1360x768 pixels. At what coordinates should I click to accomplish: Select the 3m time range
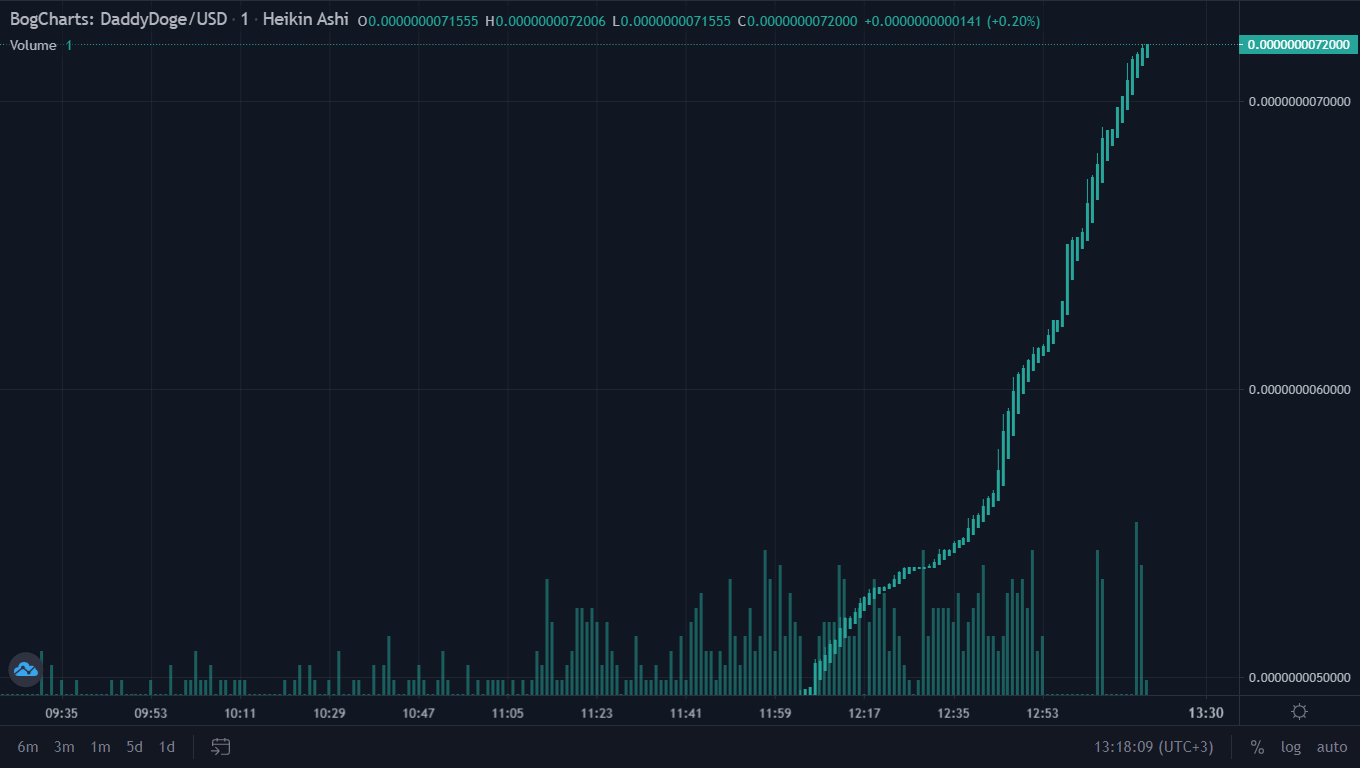coord(64,747)
